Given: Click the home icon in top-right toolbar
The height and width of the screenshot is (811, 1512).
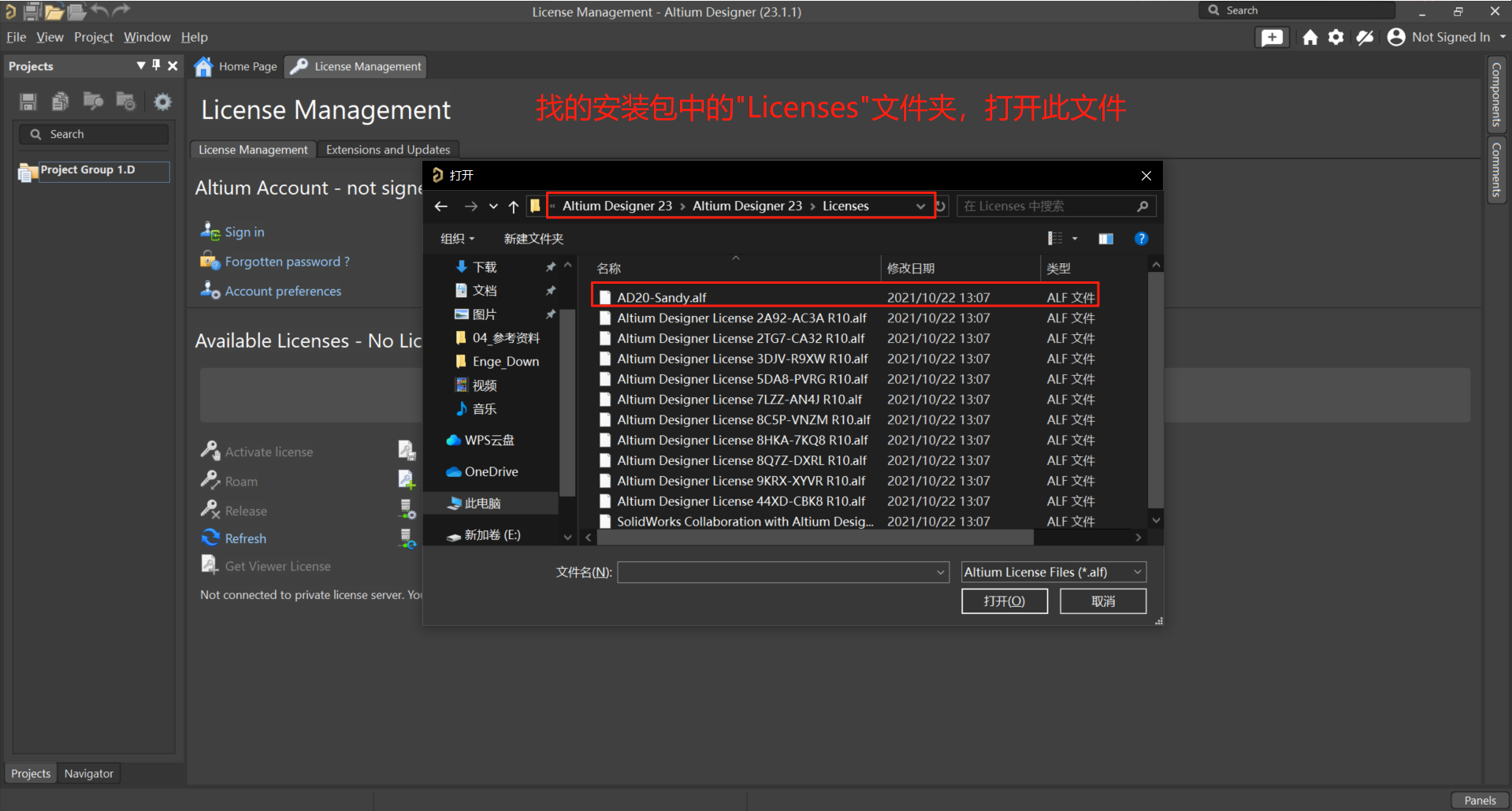Looking at the screenshot, I should [1310, 37].
